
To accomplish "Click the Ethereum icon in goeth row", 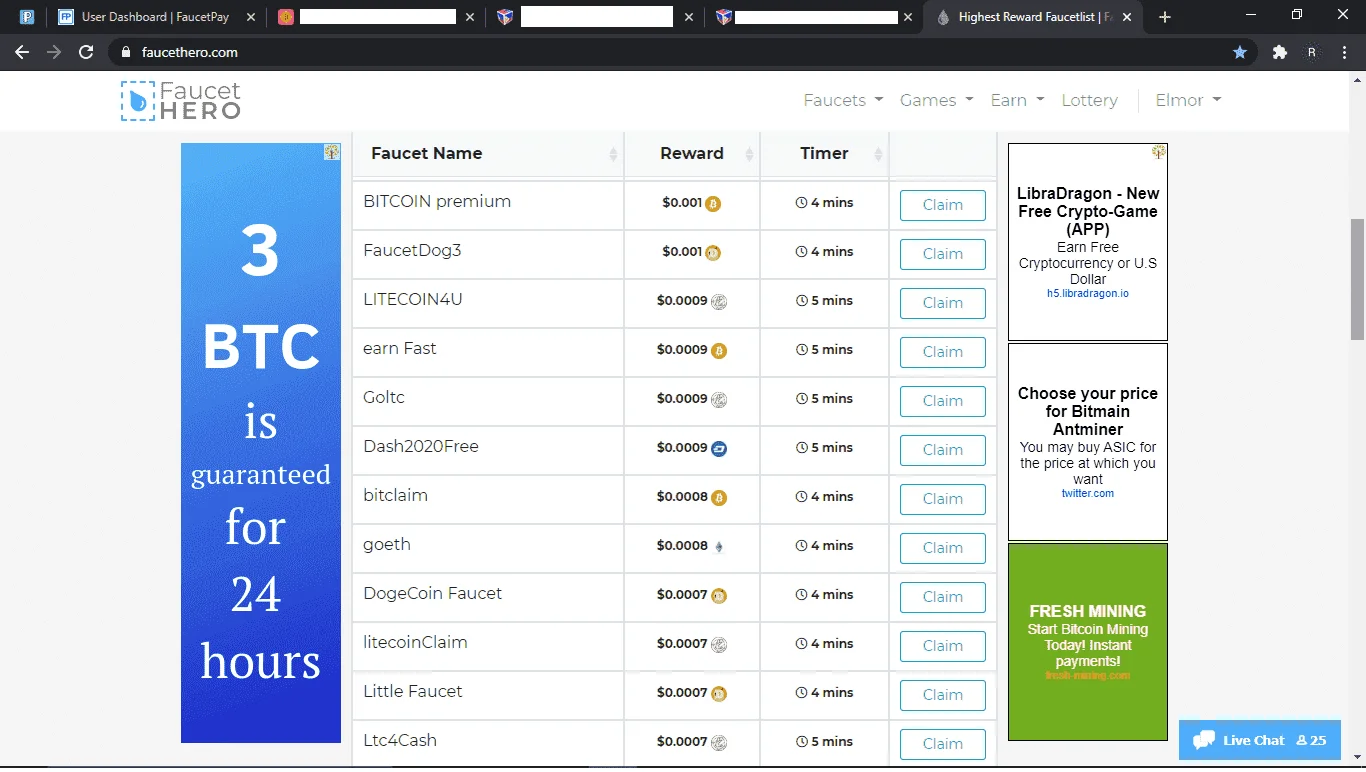I will point(719,547).
